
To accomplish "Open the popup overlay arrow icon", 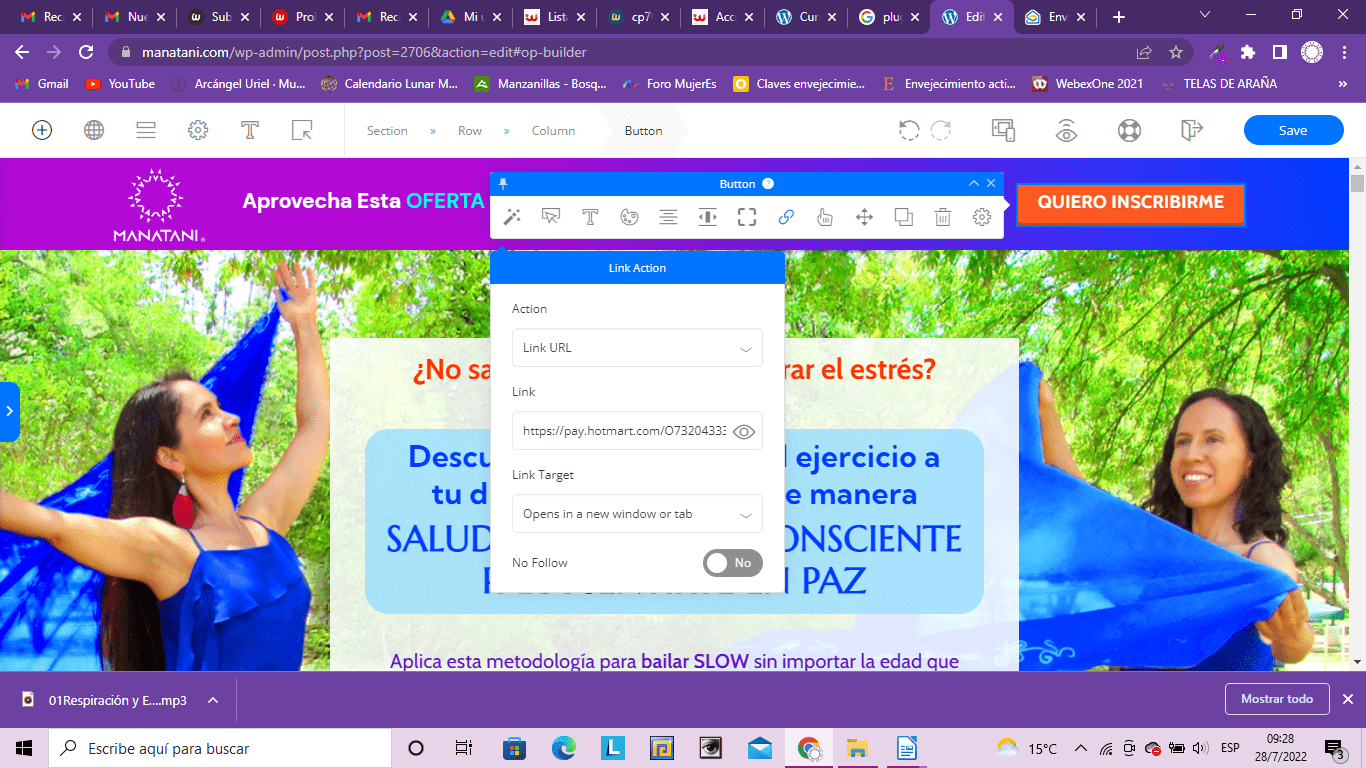I will coord(302,130).
